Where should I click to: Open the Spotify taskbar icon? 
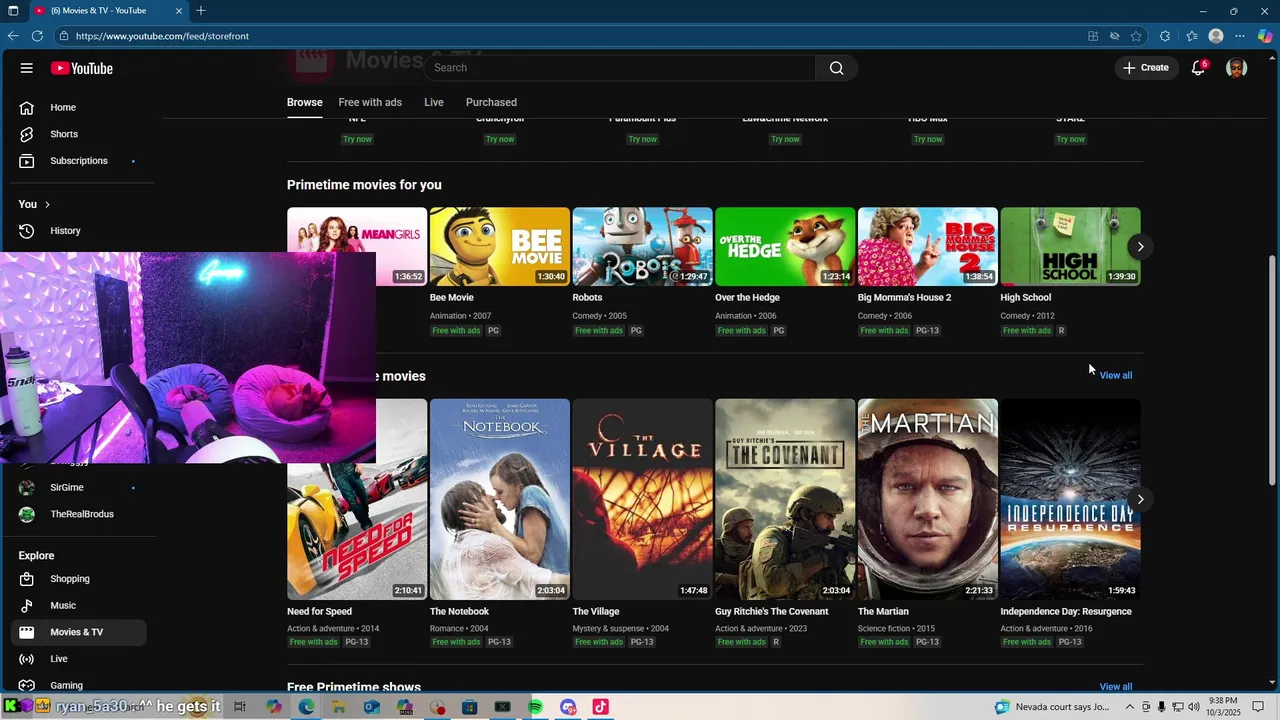tap(535, 707)
